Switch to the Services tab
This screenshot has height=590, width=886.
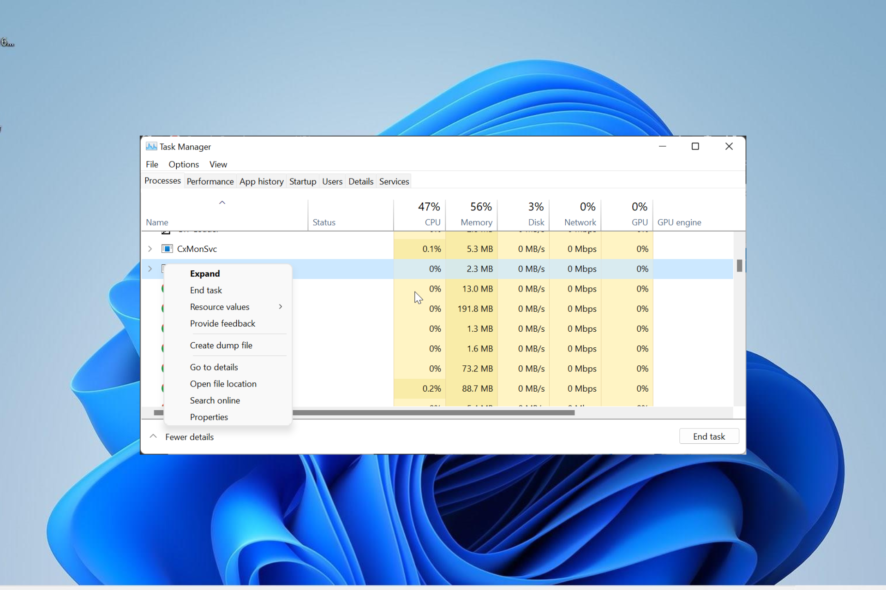point(394,181)
